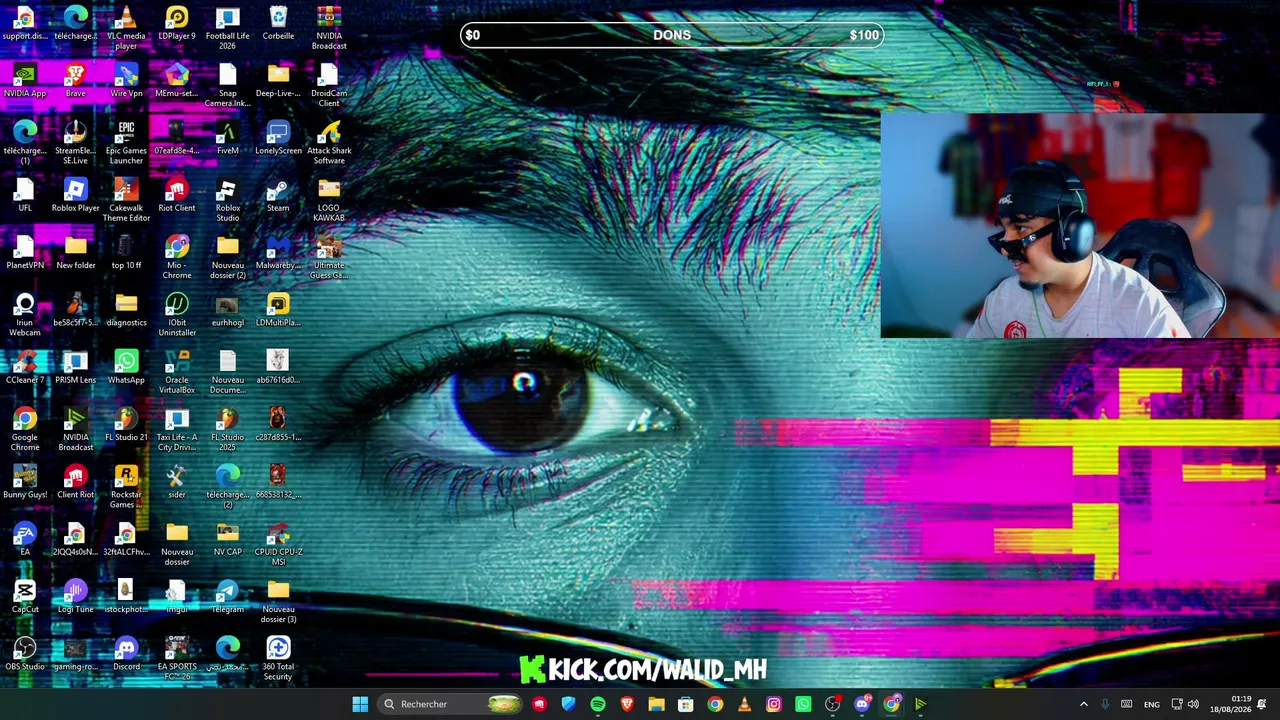The height and width of the screenshot is (720, 1280).
Task: Open the EA desktop shortcut
Action: pyautogui.click(x=25, y=539)
